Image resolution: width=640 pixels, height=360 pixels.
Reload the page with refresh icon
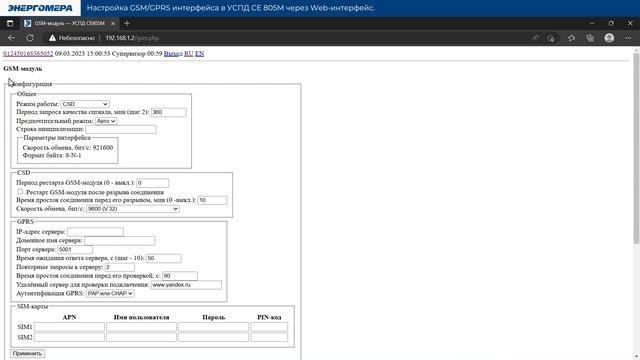click(x=30, y=38)
